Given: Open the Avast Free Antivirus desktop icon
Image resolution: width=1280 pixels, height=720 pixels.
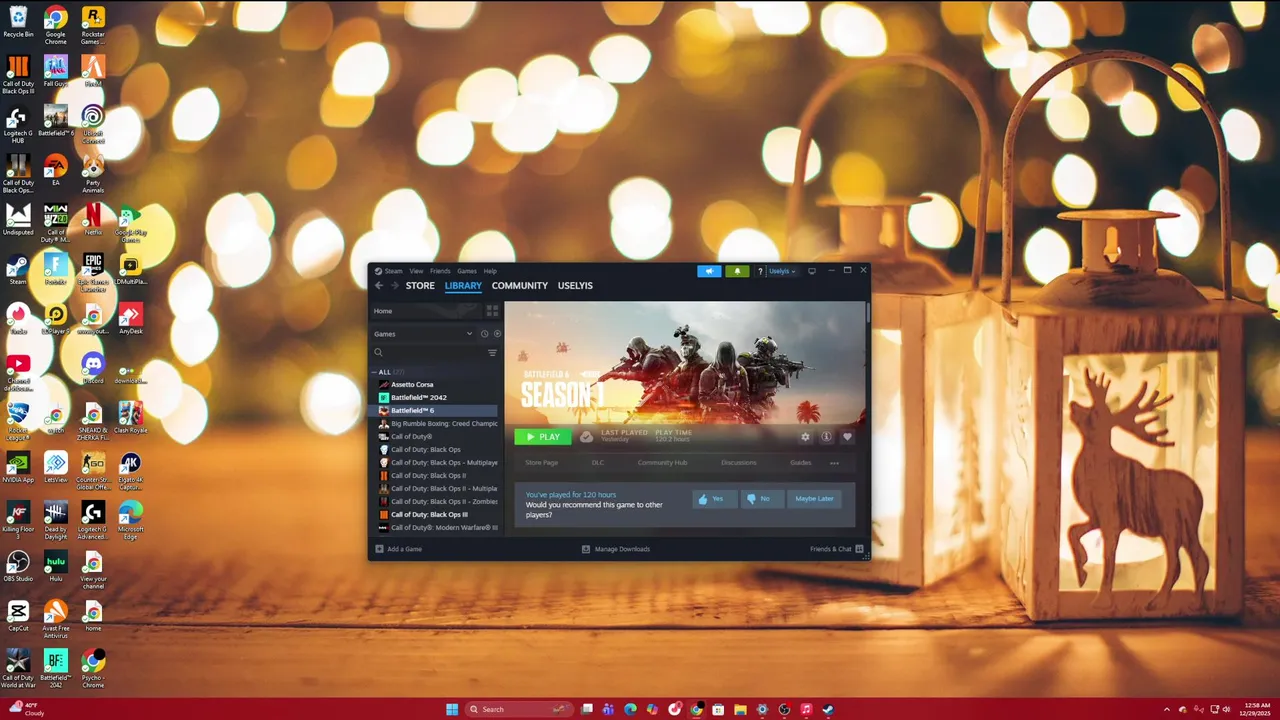Looking at the screenshot, I should (x=55, y=619).
